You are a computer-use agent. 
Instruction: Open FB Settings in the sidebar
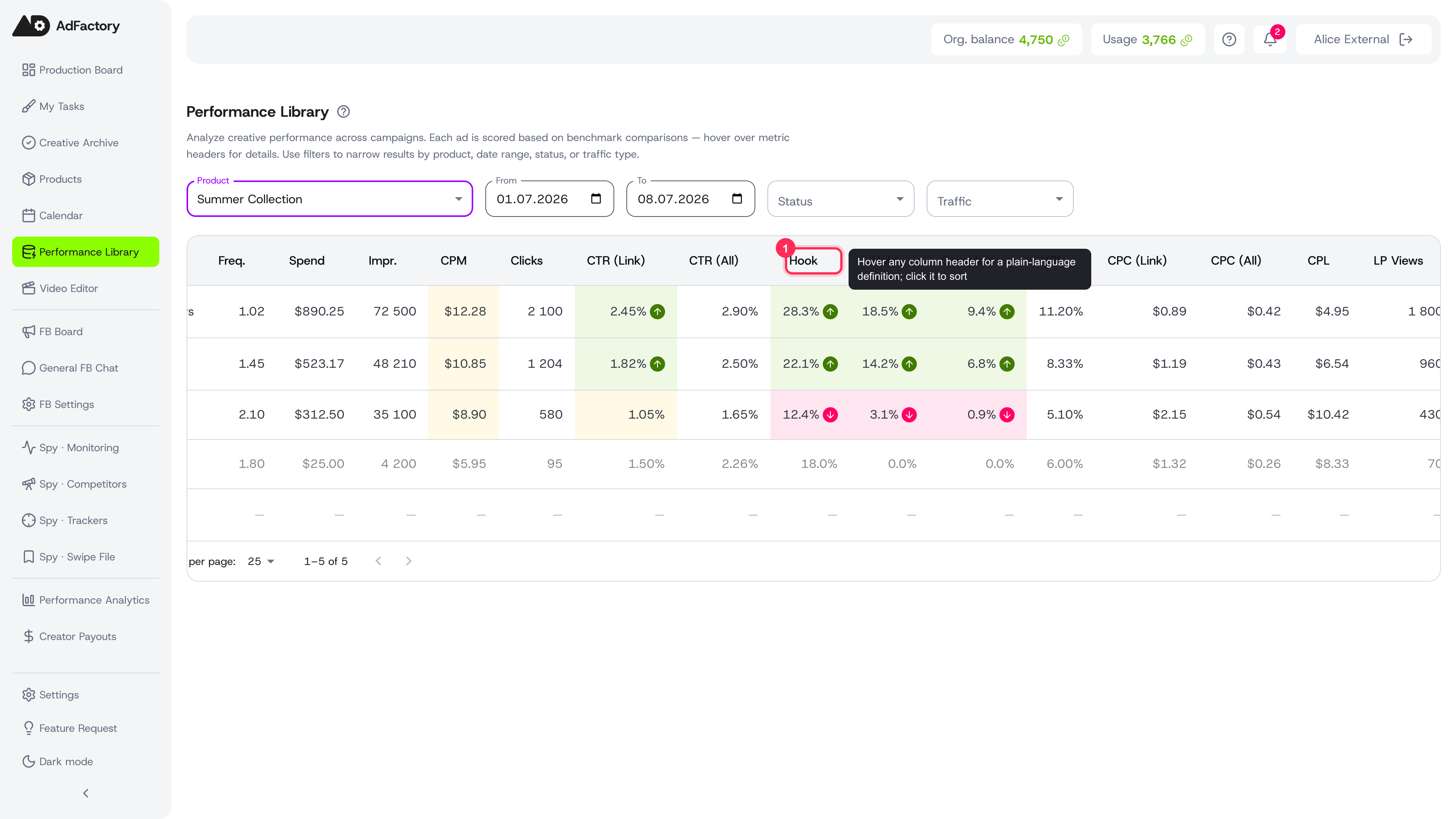click(85, 404)
